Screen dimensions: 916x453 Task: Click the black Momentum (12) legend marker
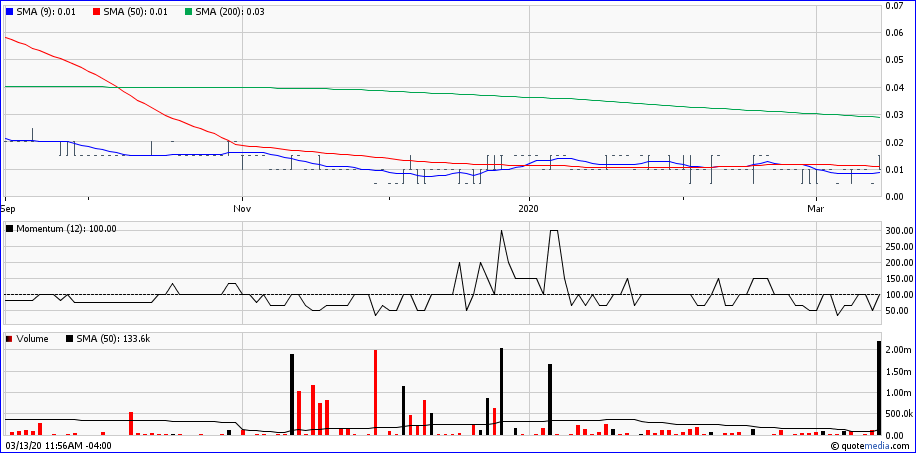tap(11, 229)
